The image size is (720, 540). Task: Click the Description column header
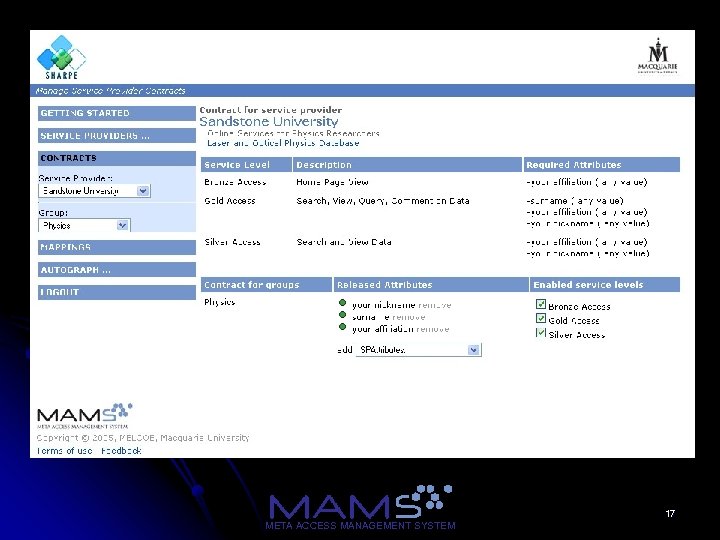tap(407, 165)
